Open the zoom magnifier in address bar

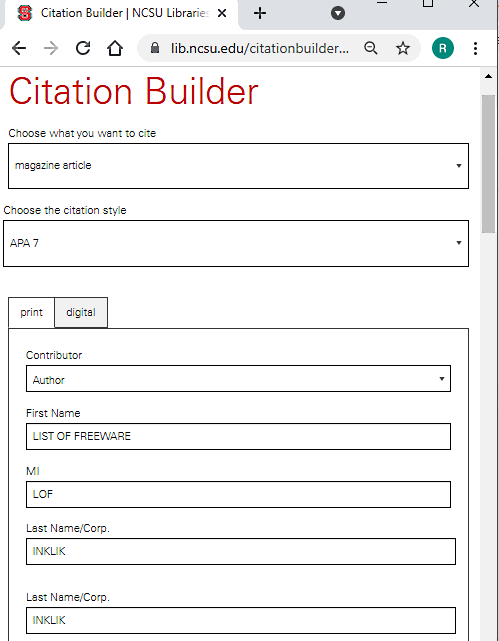coord(371,48)
